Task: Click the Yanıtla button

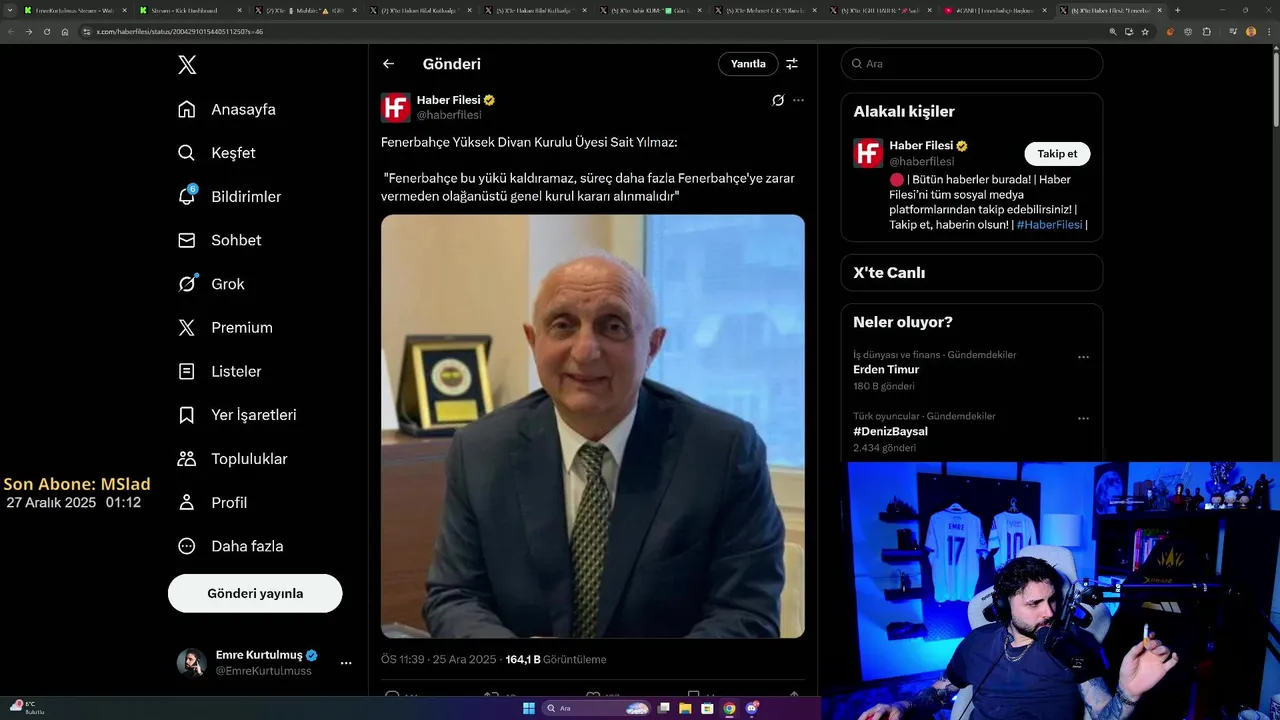Action: tap(748, 64)
